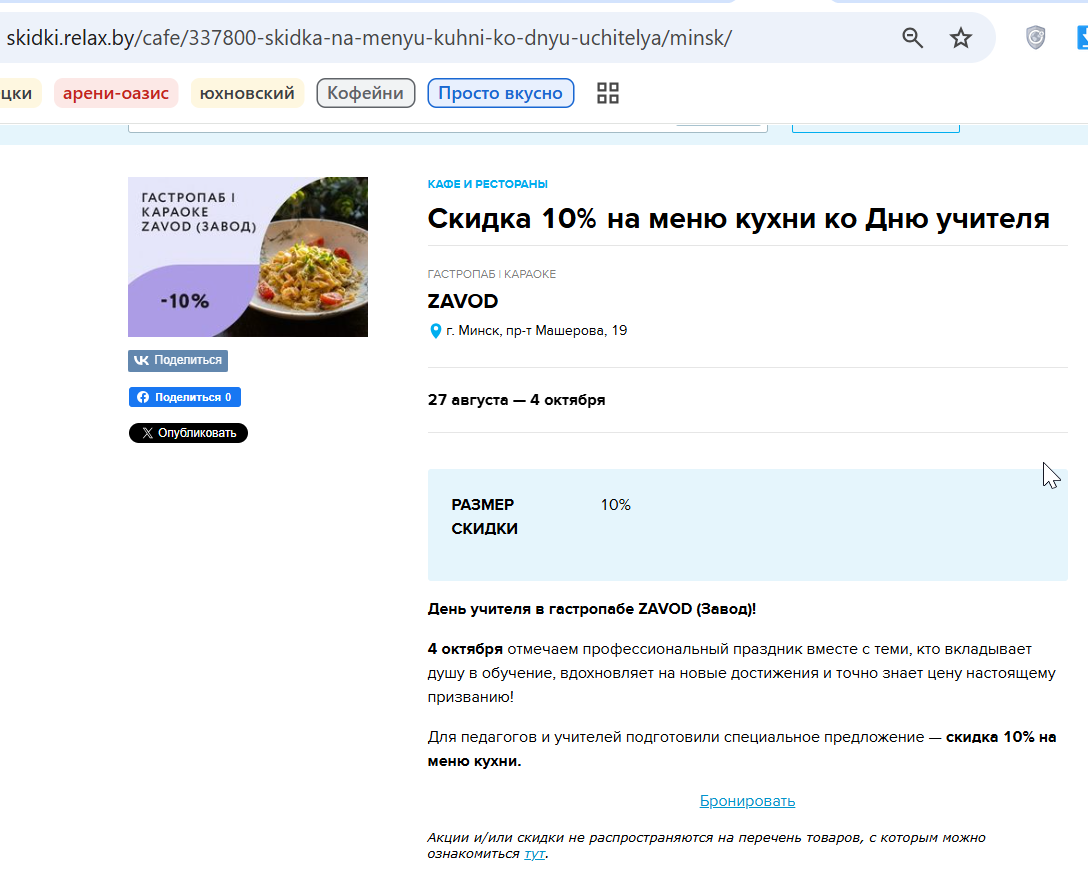The image size is (1088, 879).
Task: Follow the тут link in disclaimer
Action: (534, 853)
